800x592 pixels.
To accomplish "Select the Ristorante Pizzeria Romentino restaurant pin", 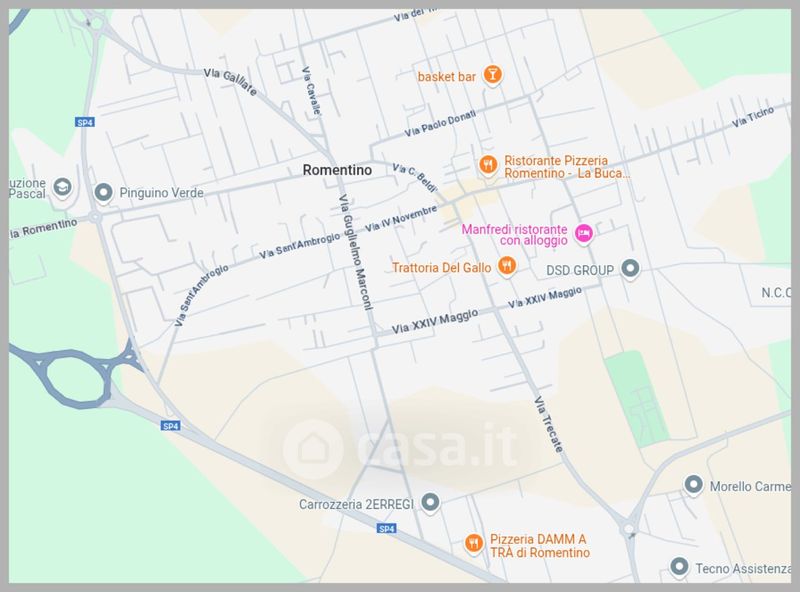I will (x=488, y=165).
